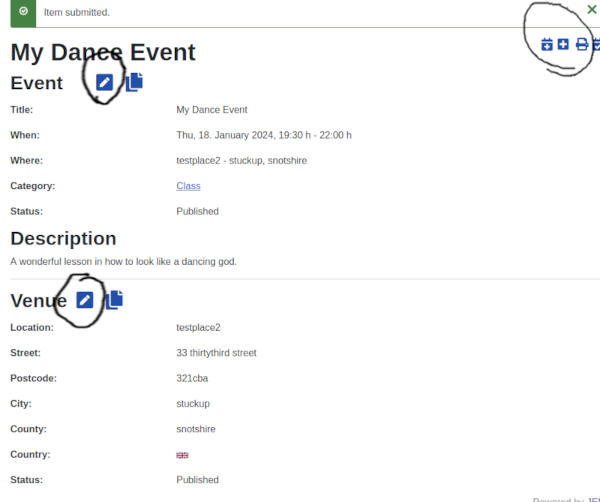Click the County value 'snotshire'

[x=196, y=429]
